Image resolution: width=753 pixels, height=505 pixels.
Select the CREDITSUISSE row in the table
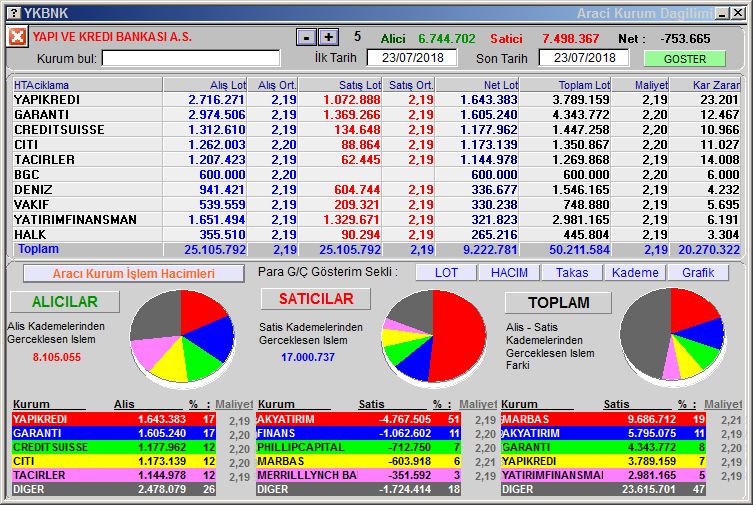[x=376, y=130]
